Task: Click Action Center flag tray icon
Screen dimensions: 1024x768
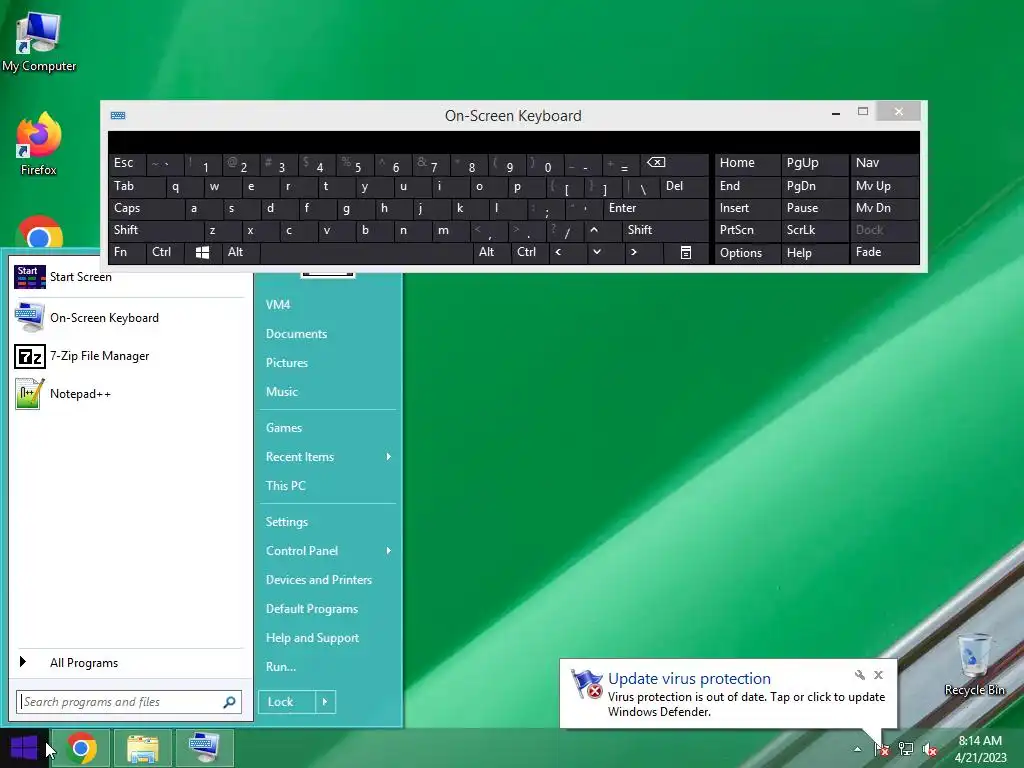Action: click(881, 749)
